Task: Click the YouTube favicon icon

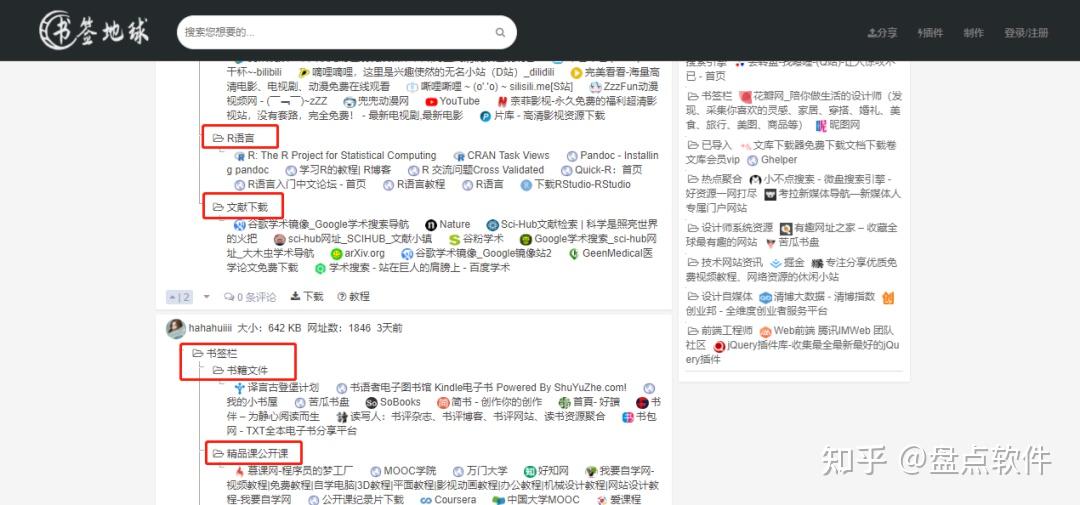Action: click(x=431, y=101)
